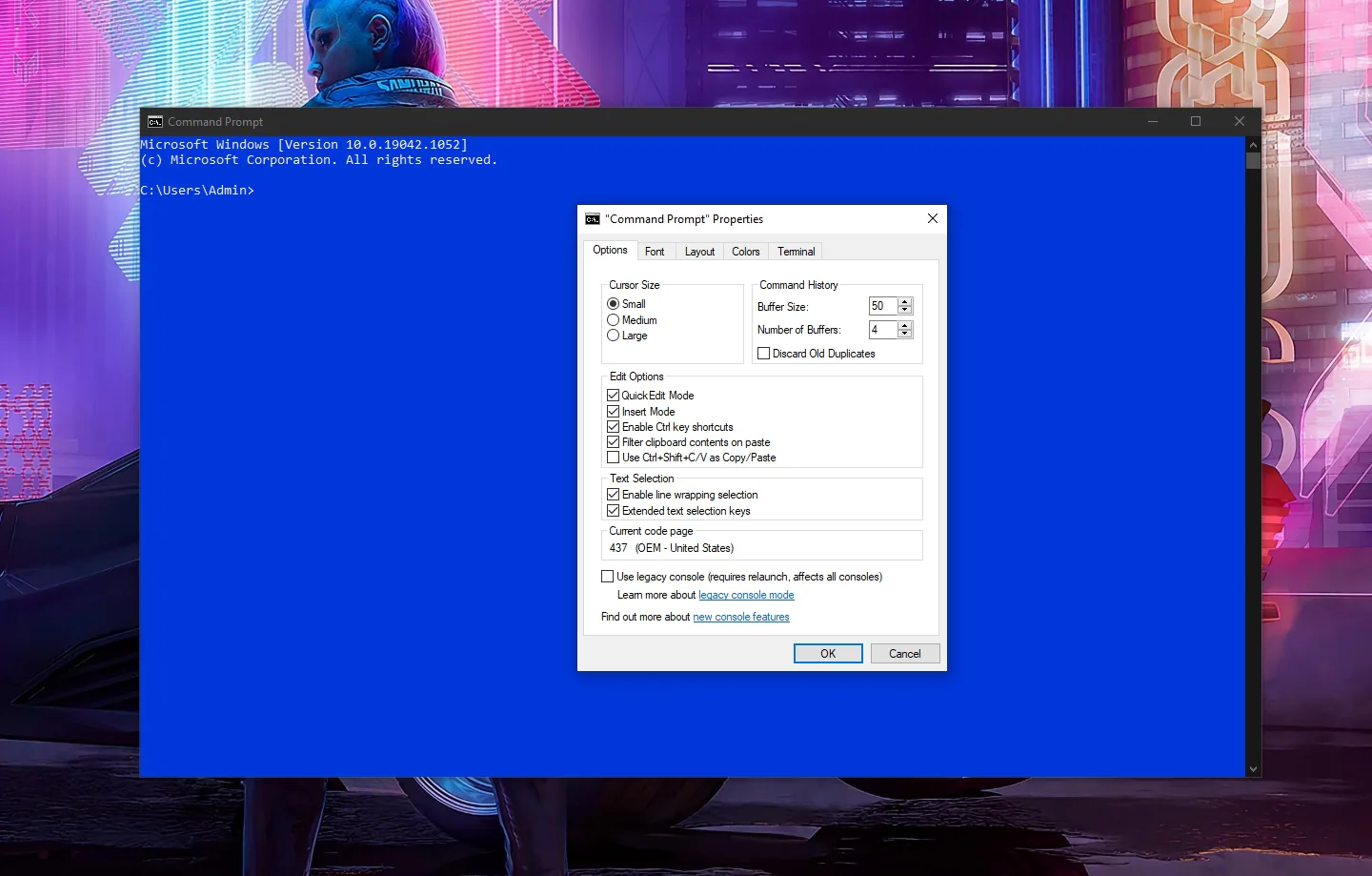Image resolution: width=1372 pixels, height=876 pixels.
Task: Open the new console features link
Action: coord(741,617)
